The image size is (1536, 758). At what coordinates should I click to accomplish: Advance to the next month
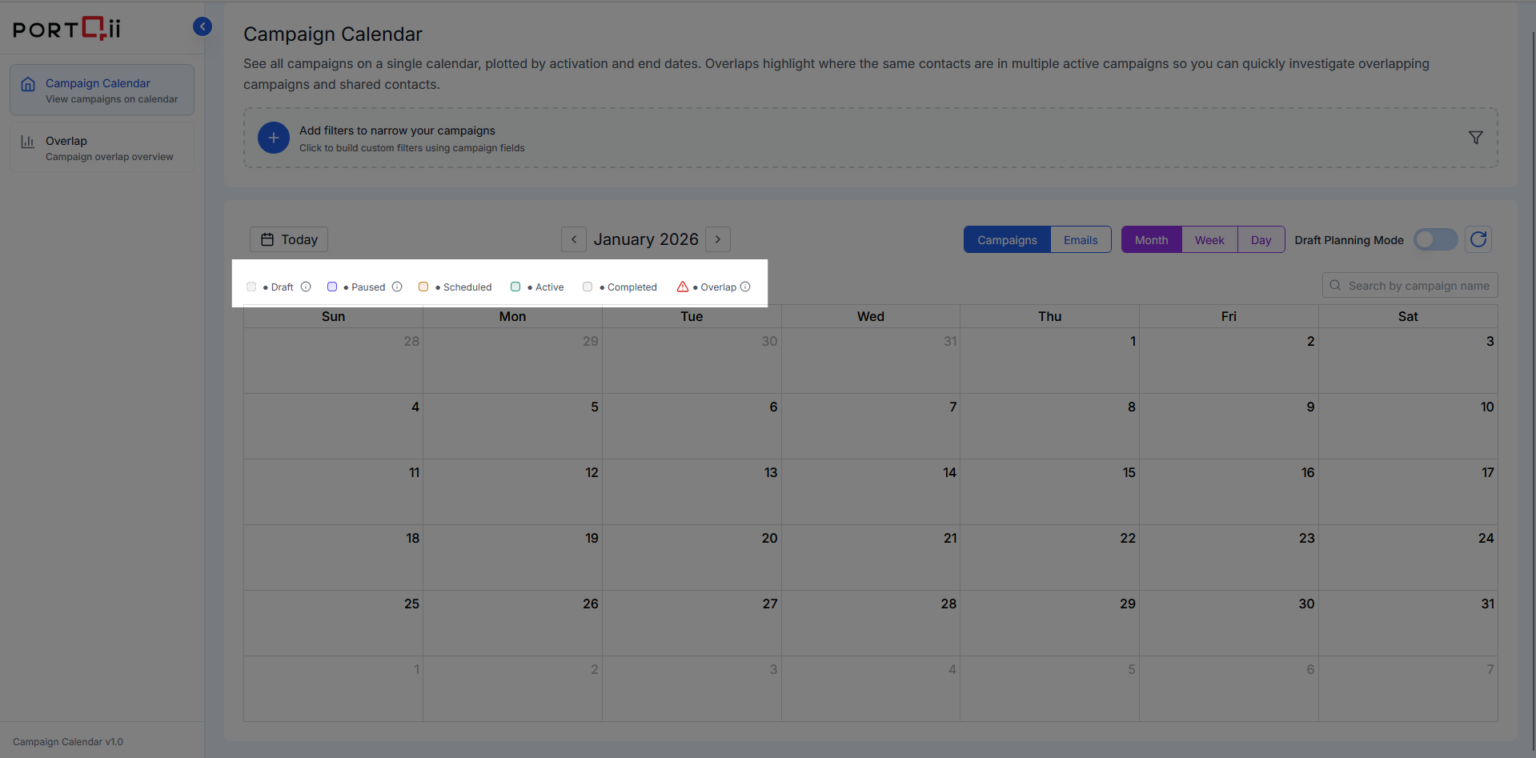718,240
